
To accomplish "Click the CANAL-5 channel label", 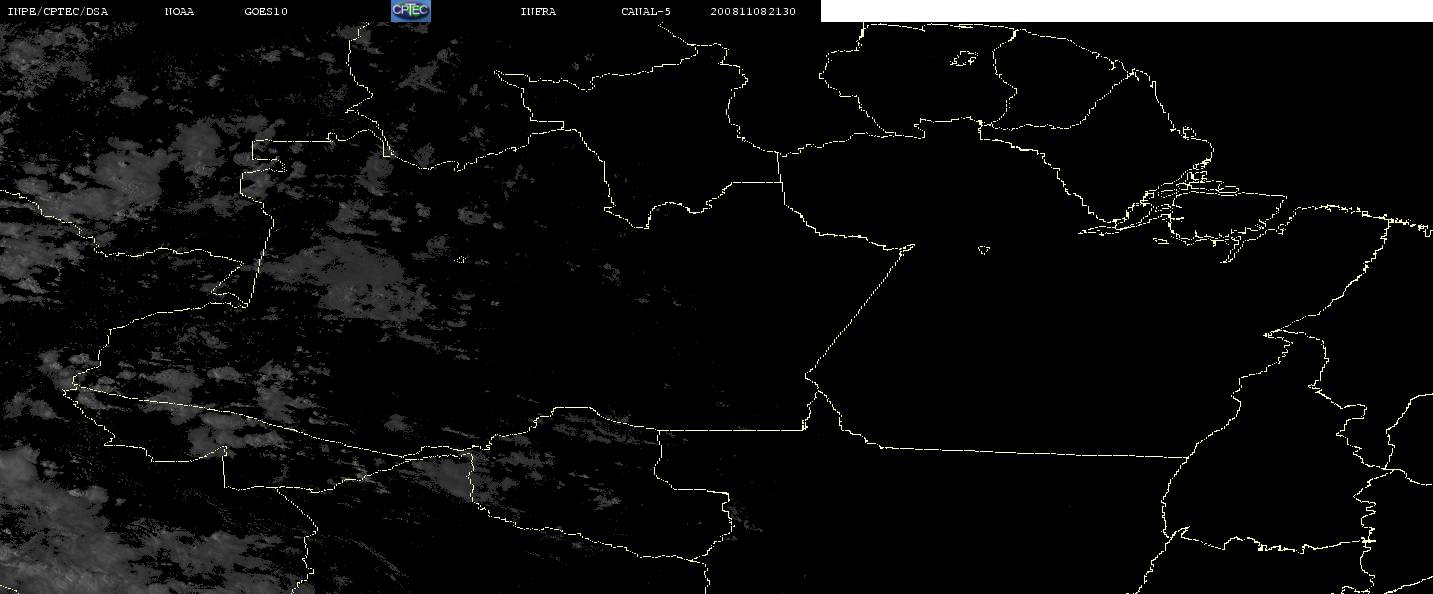I will coord(646,12).
